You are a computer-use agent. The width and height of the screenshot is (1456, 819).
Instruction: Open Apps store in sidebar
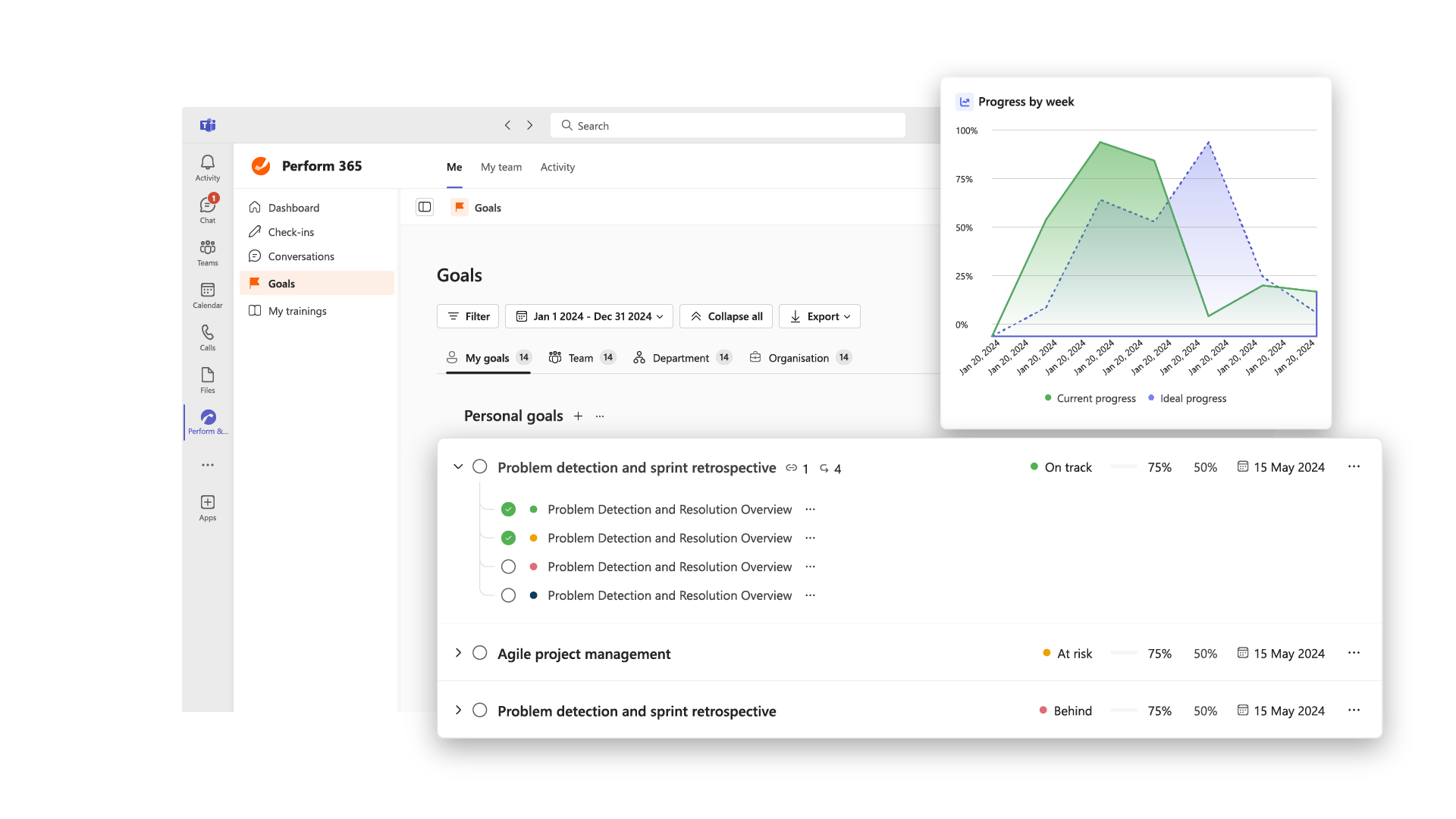[207, 507]
